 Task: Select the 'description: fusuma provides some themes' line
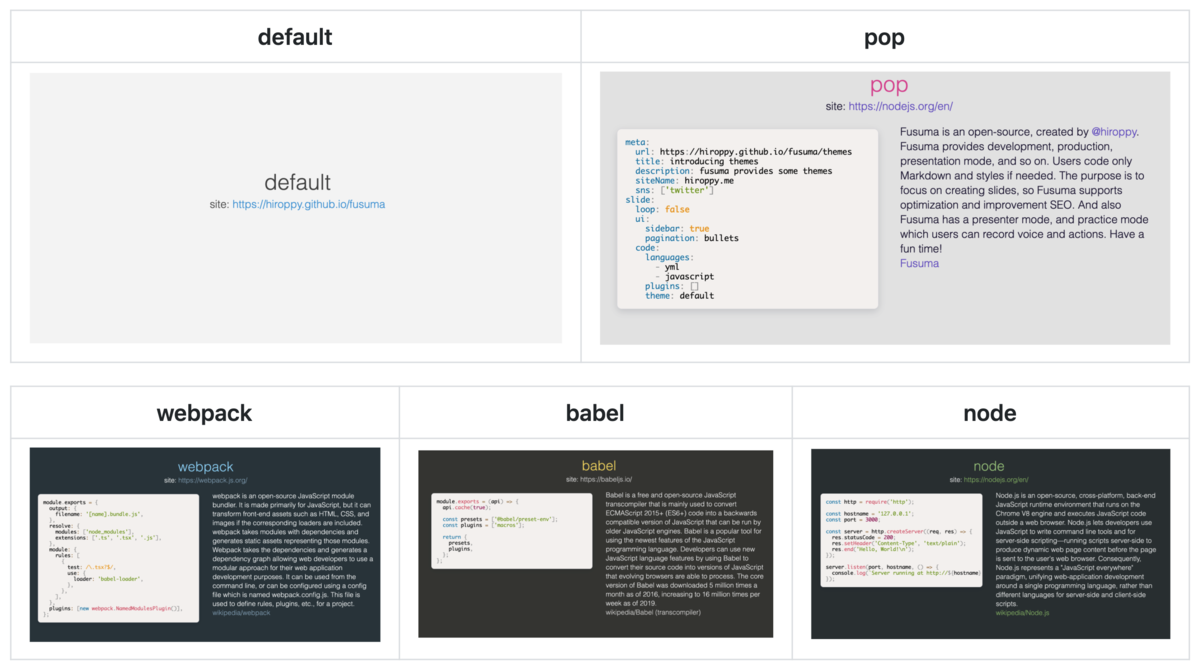[734, 171]
